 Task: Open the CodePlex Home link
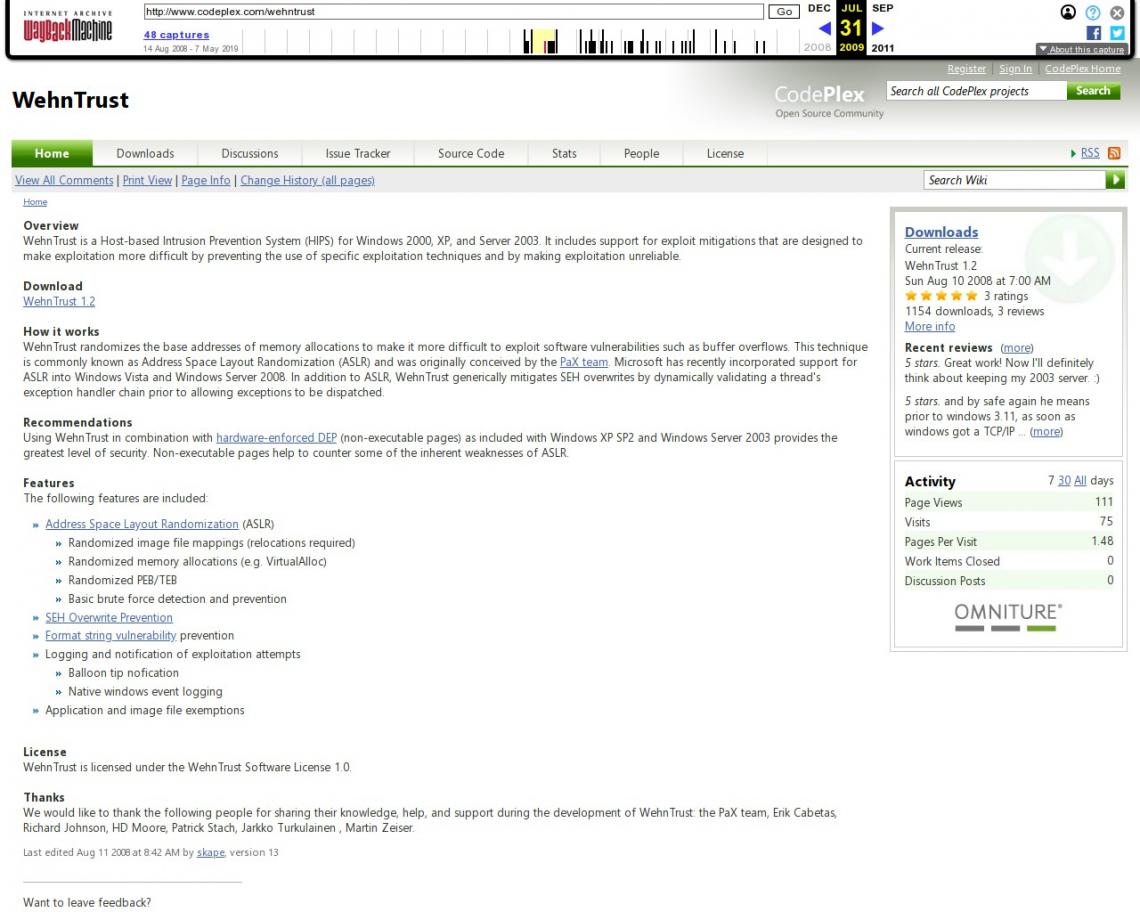click(1082, 68)
